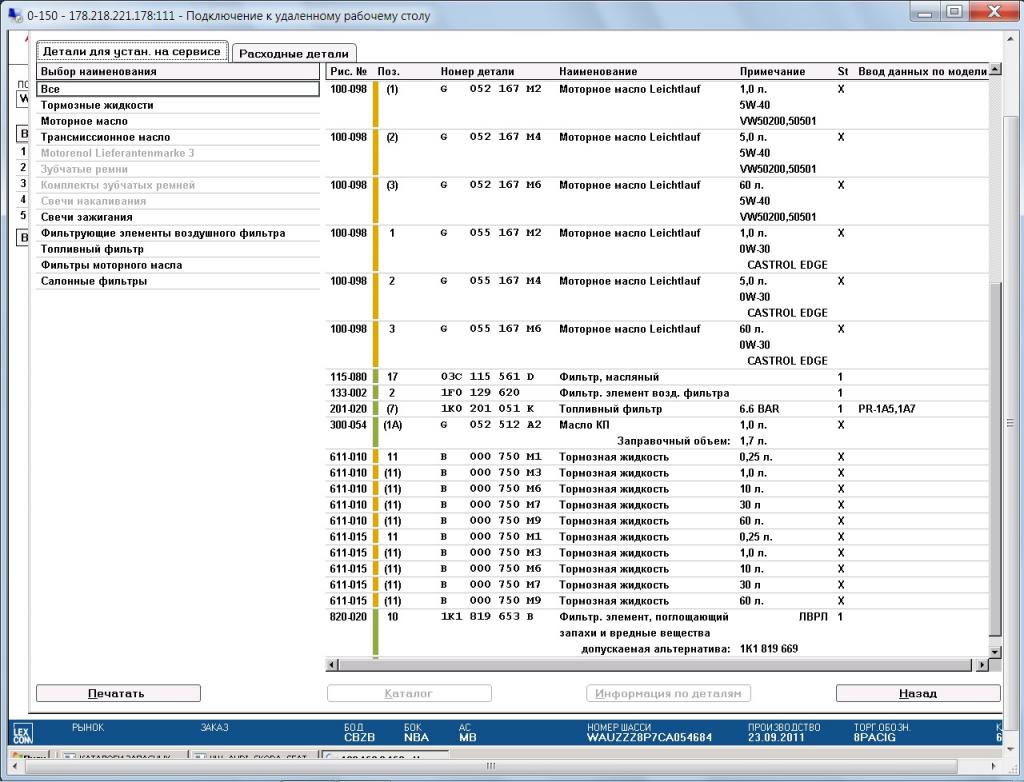Click the remote session bottom scrollbar right arrow

point(993,766)
